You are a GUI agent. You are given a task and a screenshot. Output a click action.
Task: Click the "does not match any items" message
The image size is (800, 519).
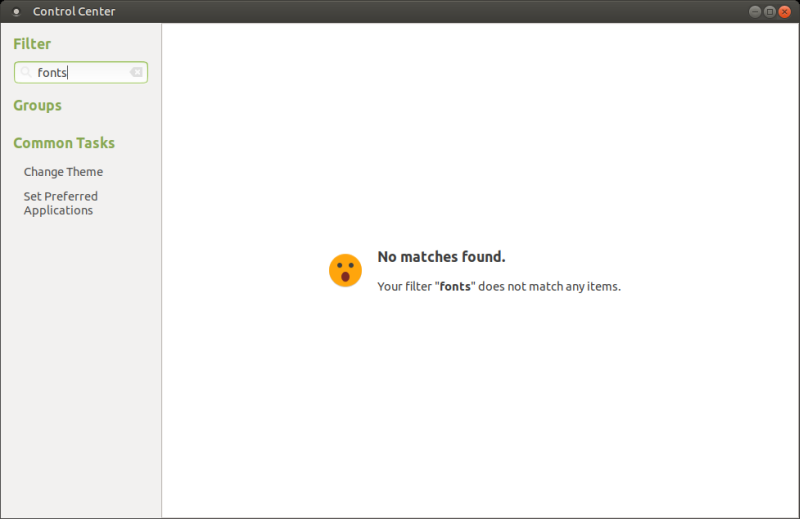tap(548, 286)
